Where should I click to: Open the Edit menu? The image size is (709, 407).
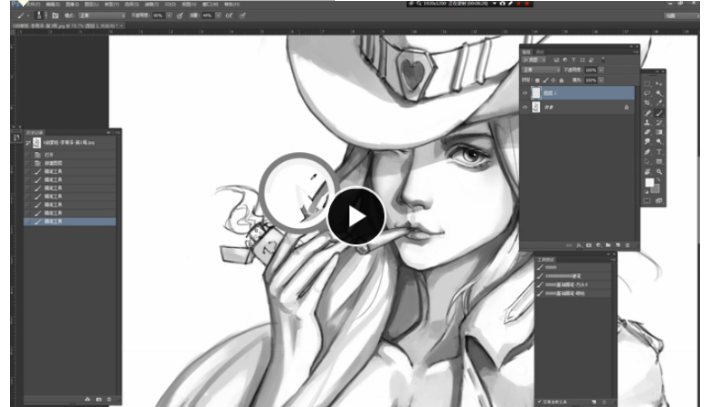[53, 4]
